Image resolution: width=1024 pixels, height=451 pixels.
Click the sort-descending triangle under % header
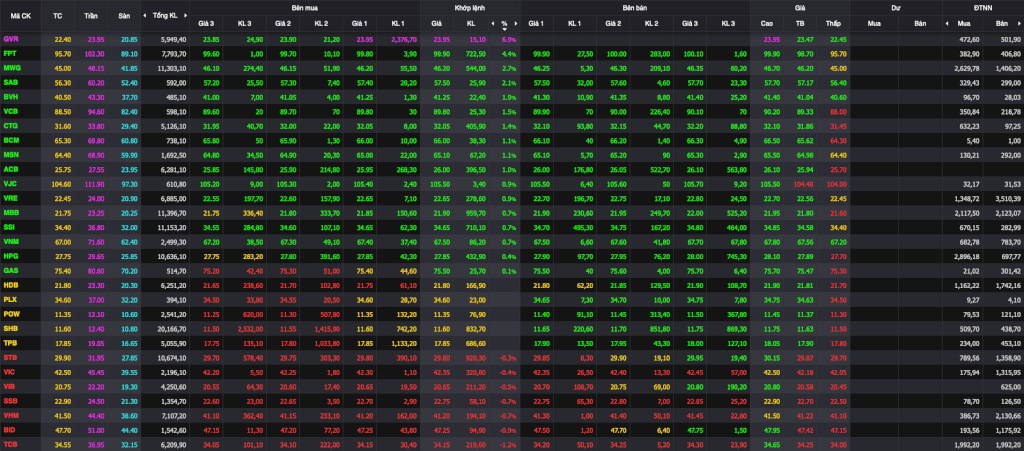[504, 29]
